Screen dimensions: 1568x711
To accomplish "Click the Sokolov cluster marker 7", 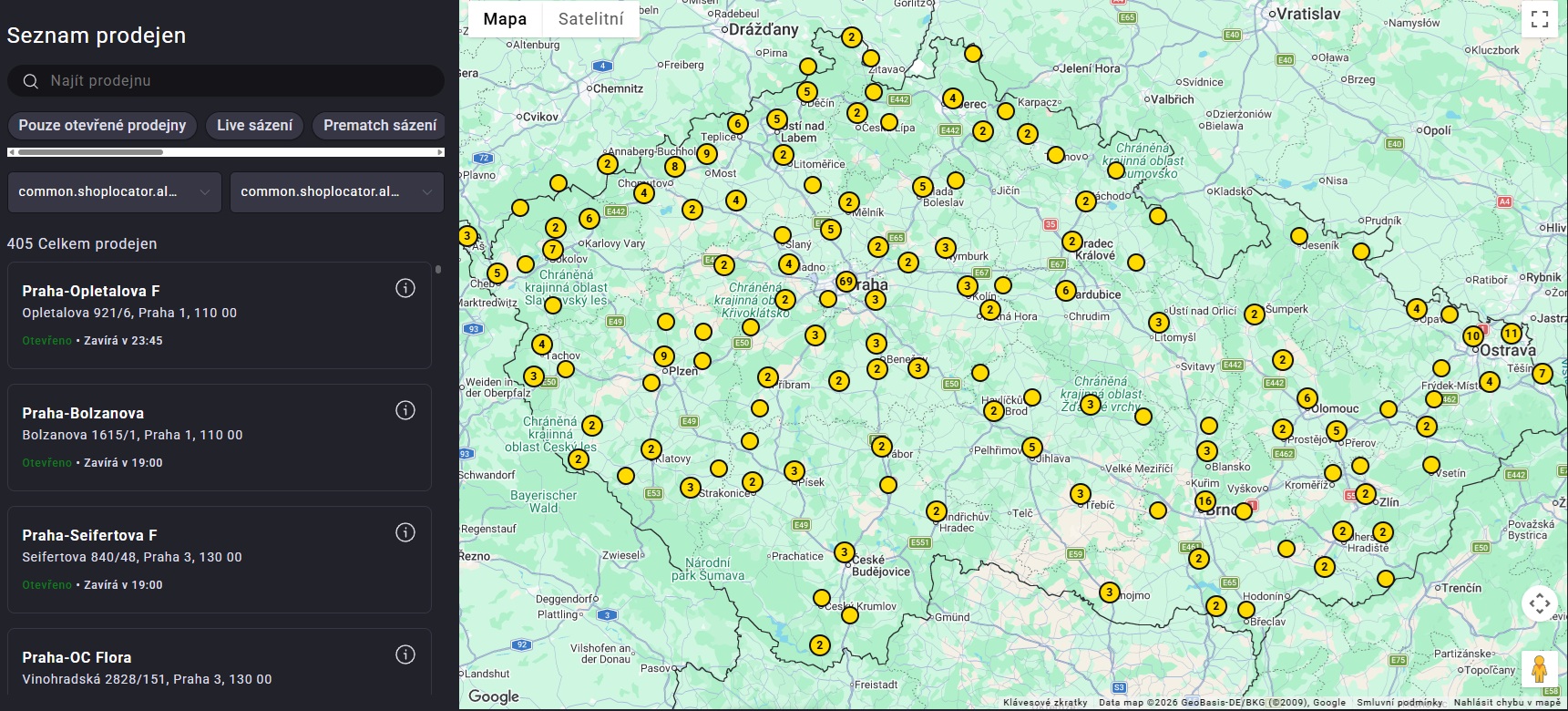I will [x=553, y=250].
